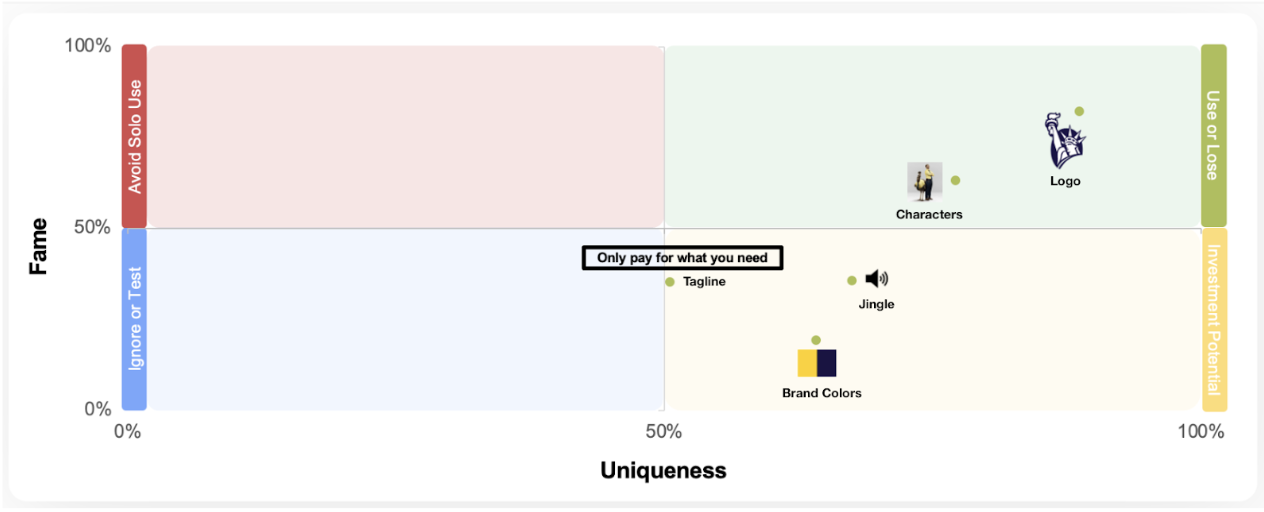The width and height of the screenshot is (1264, 512).
Task: Click the navy Brand Colors swatch
Action: point(827,363)
